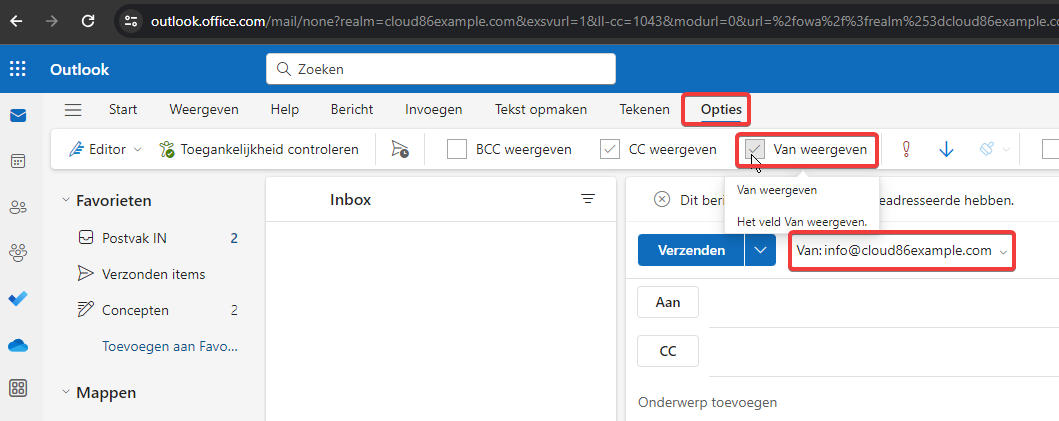1059x421 pixels.
Task: Open the To Do checkmark app
Action: tap(18, 298)
